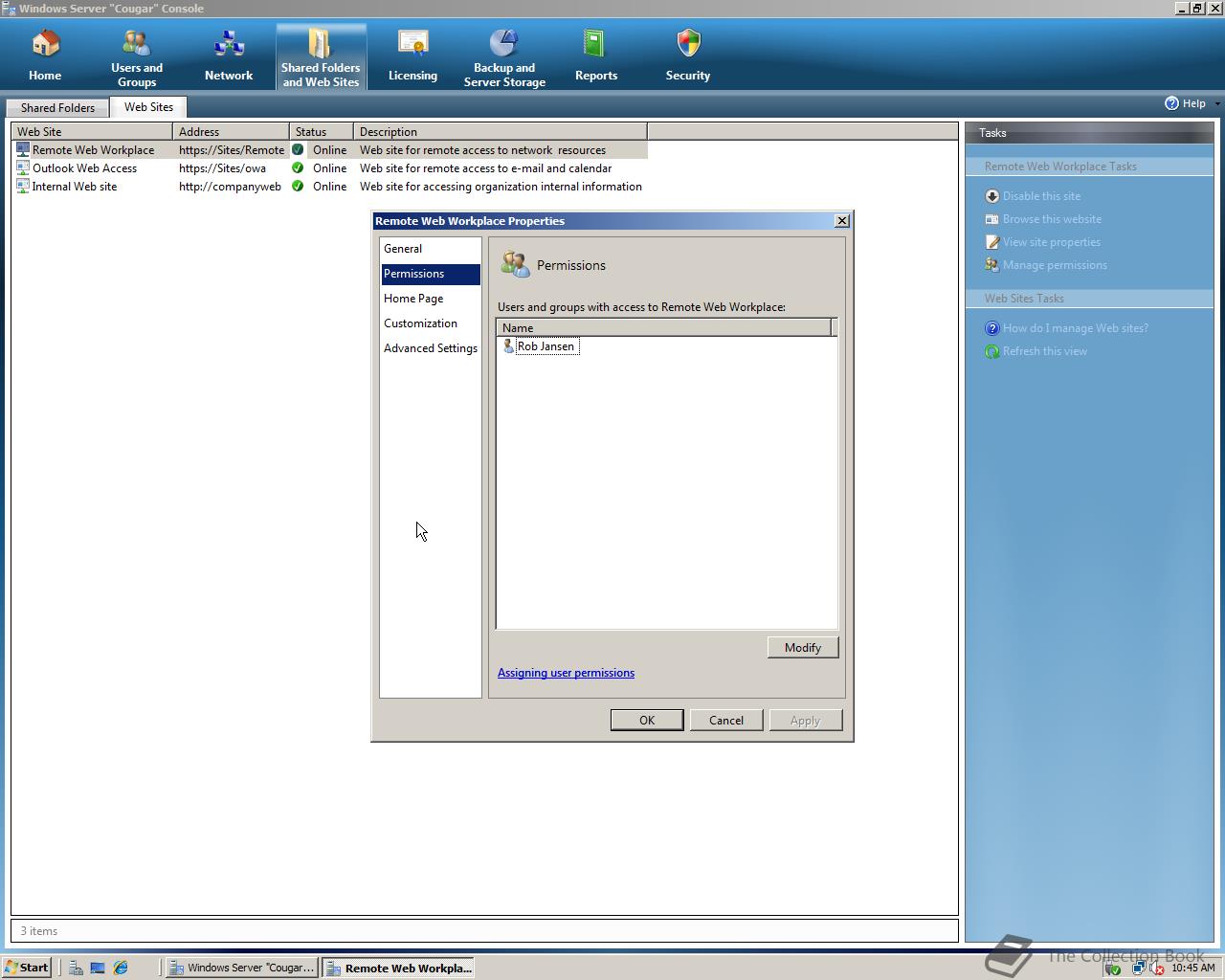Select the Internal Web site row
The image size is (1225, 980).
coord(330,187)
